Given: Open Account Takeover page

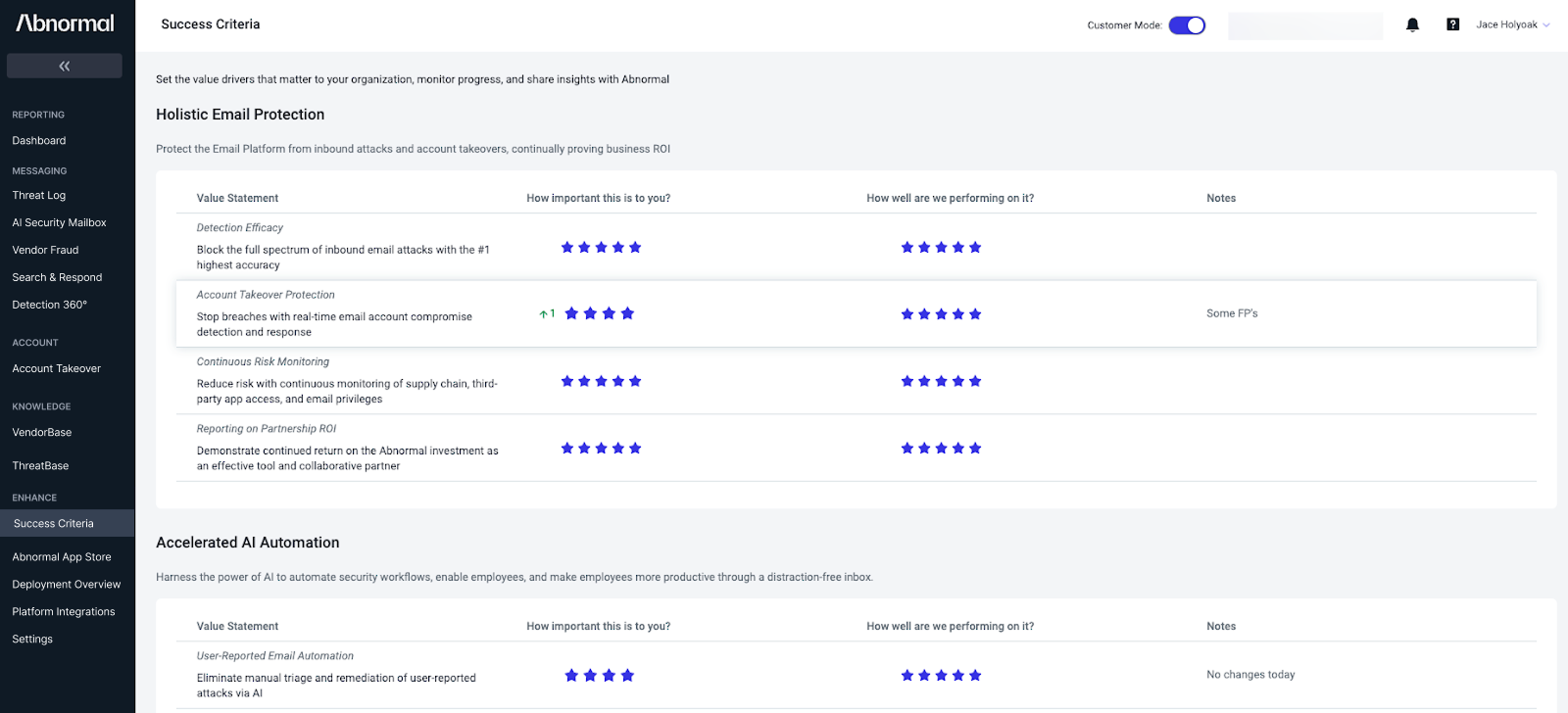Looking at the screenshot, I should click(x=56, y=369).
